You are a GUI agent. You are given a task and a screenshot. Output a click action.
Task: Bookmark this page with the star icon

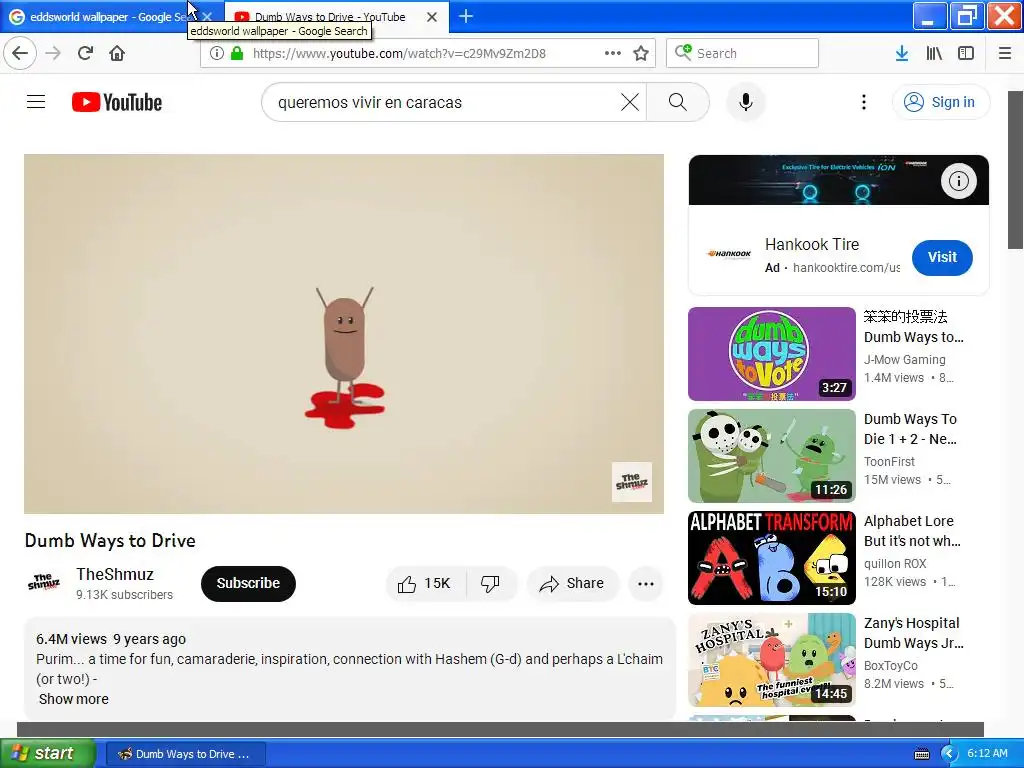coord(641,53)
